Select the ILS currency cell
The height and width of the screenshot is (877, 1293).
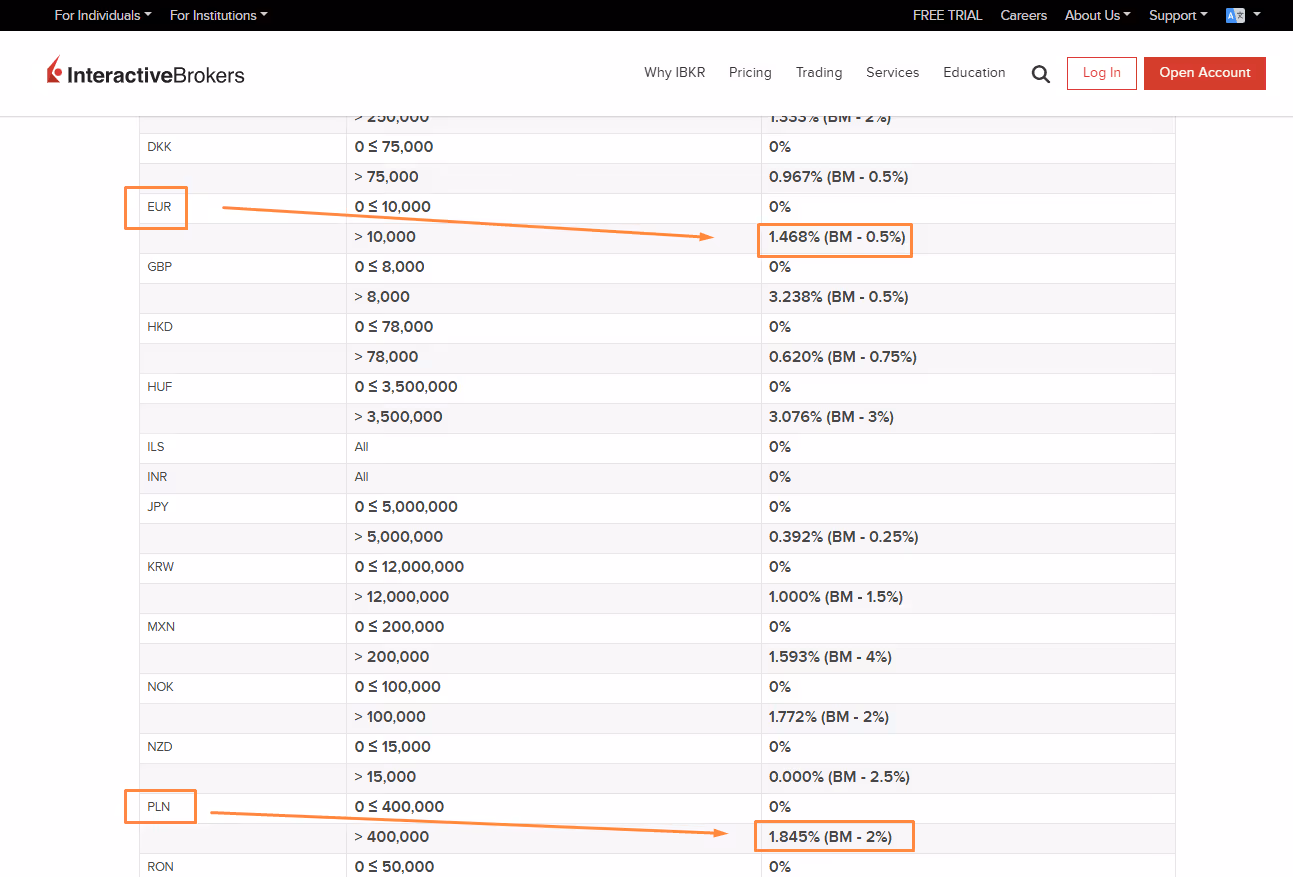243,447
